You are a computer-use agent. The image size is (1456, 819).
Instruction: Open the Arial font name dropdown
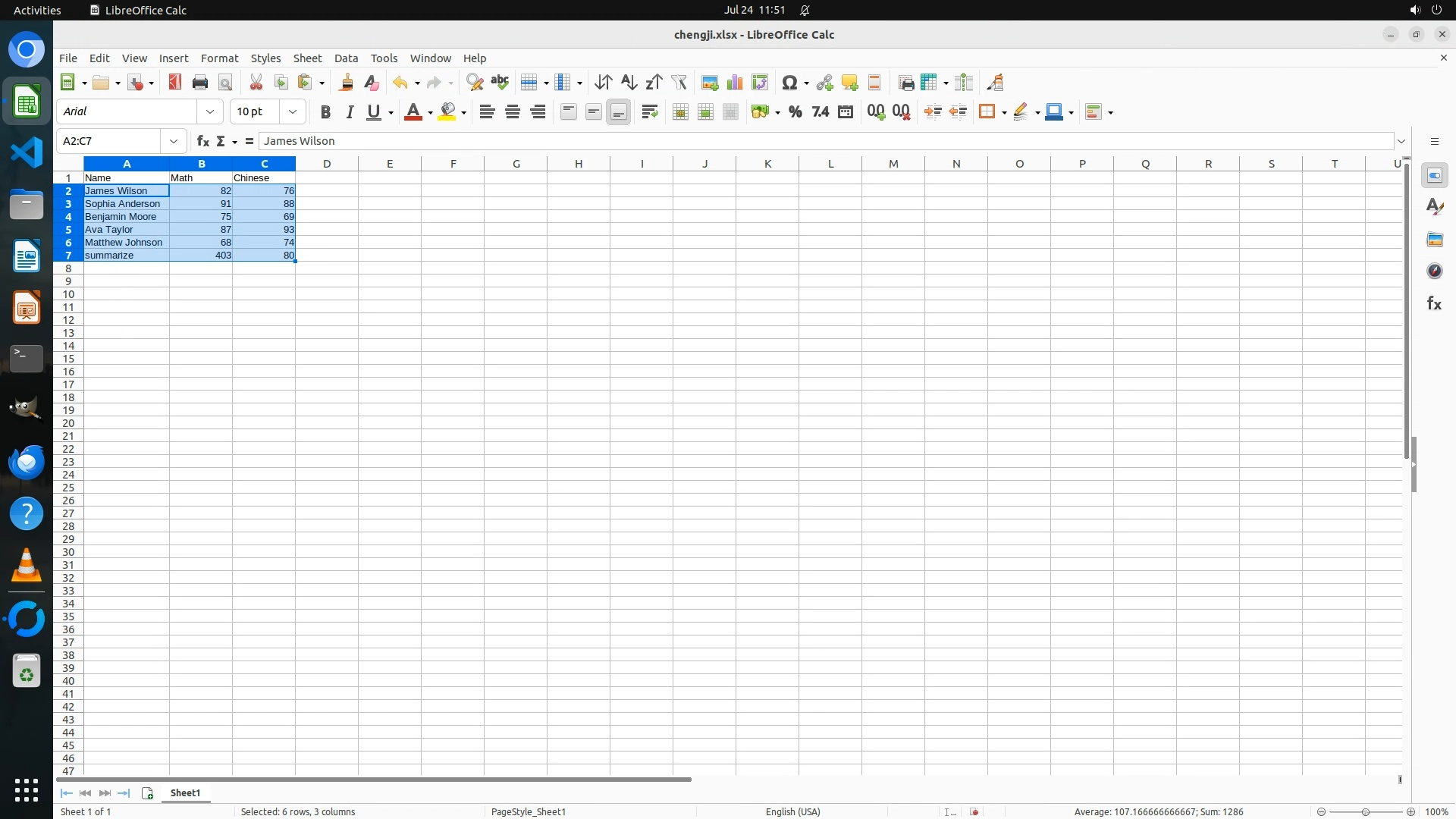(210, 111)
